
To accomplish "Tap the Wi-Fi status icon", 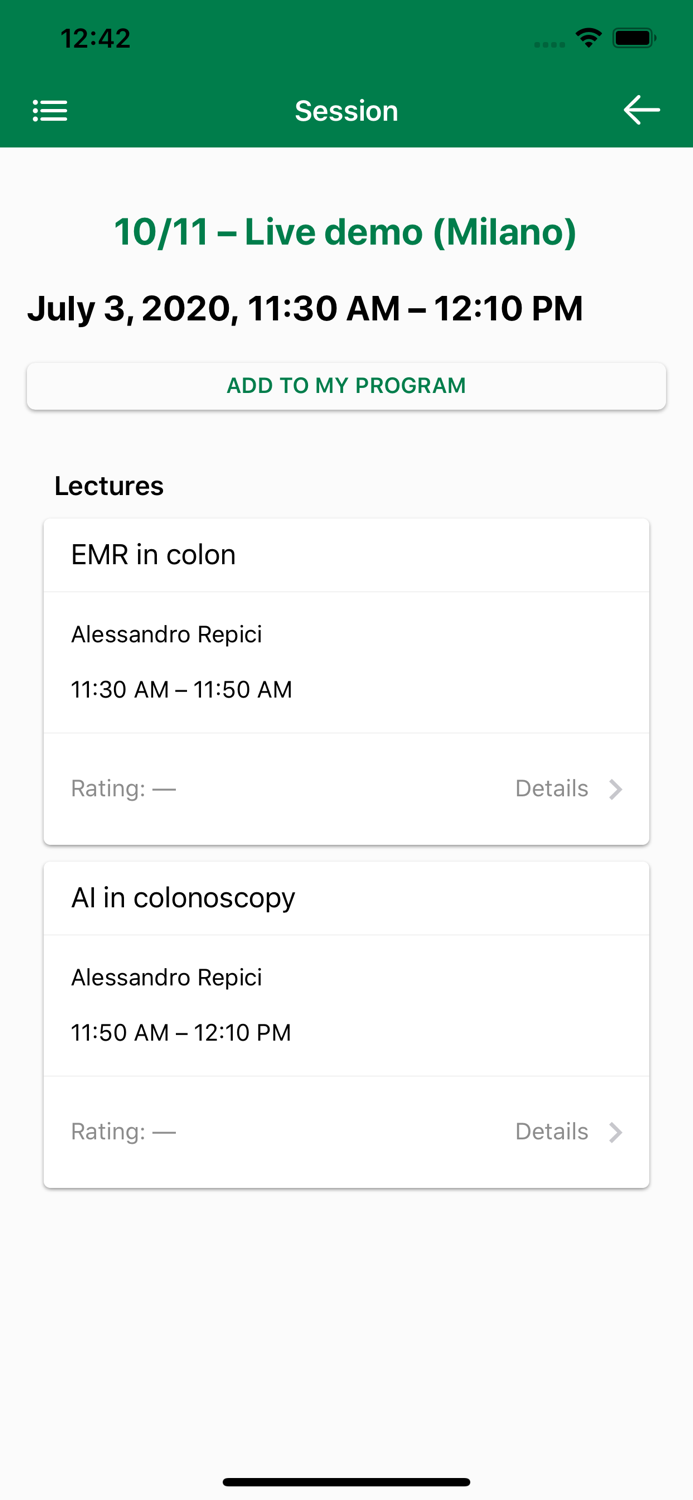I will 589,39.
